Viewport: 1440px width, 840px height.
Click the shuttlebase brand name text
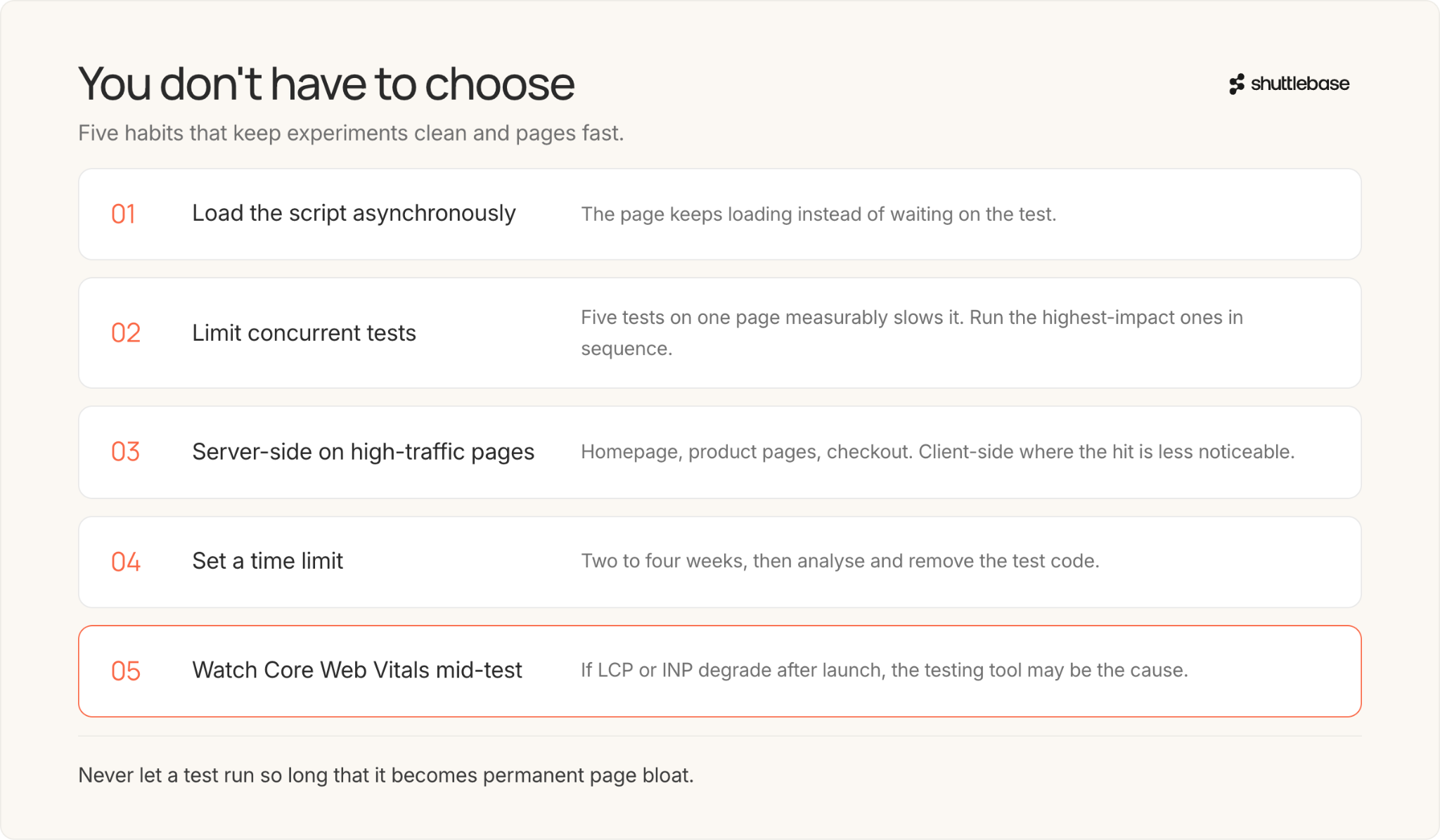click(1300, 84)
